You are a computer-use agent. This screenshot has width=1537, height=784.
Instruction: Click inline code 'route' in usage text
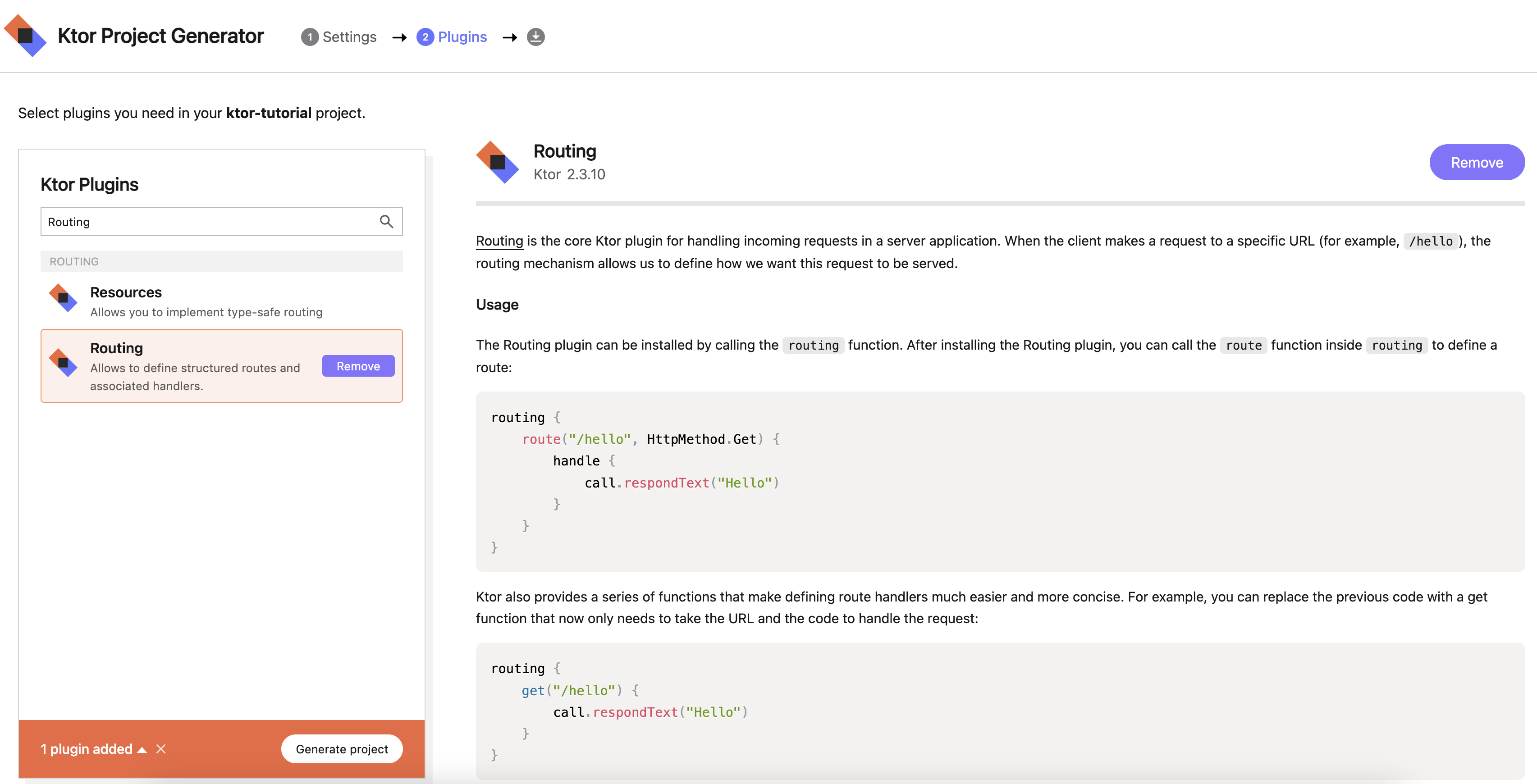1244,346
